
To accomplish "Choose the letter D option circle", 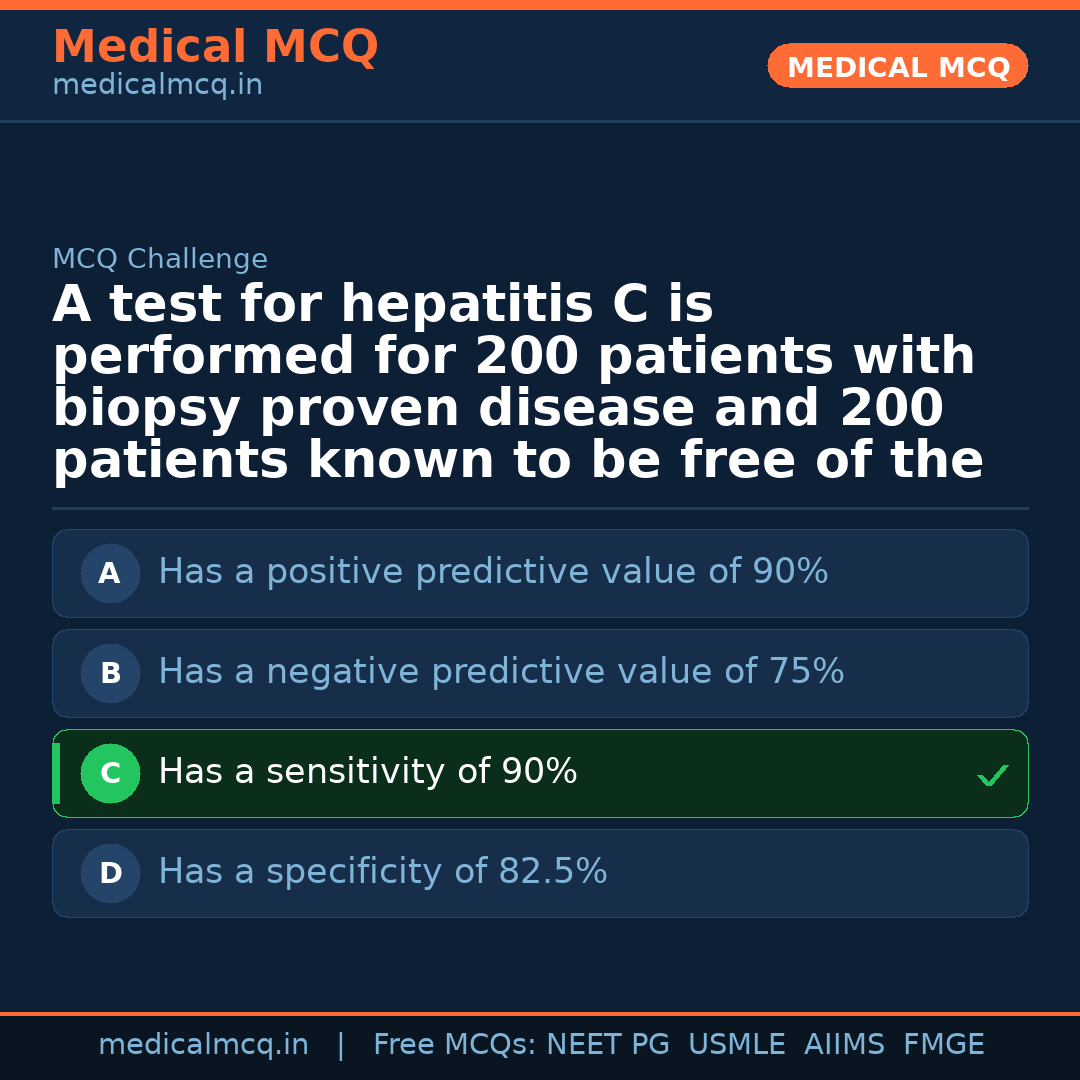I will click(110, 874).
